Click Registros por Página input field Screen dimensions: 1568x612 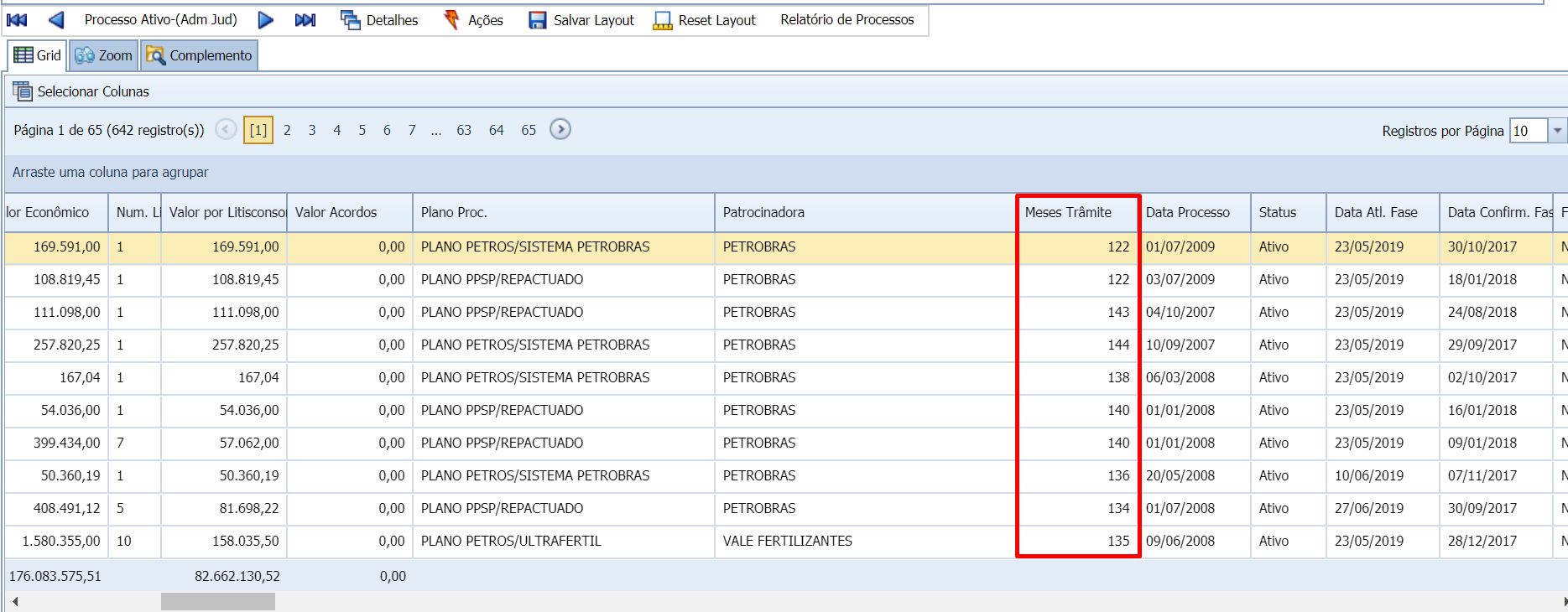point(1528,131)
